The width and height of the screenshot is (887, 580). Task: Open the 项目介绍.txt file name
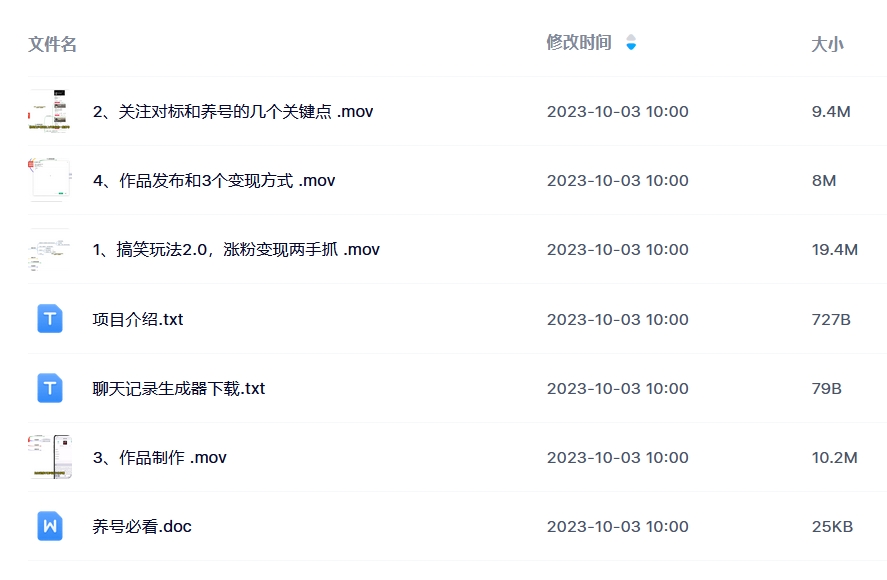tap(138, 320)
